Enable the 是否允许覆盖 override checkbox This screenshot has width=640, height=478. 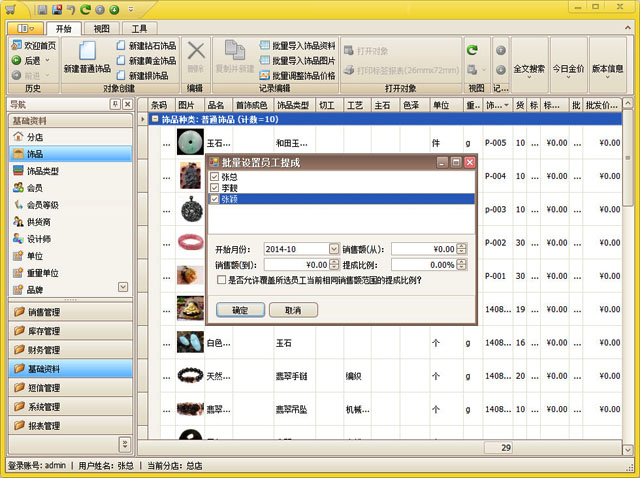click(221, 280)
